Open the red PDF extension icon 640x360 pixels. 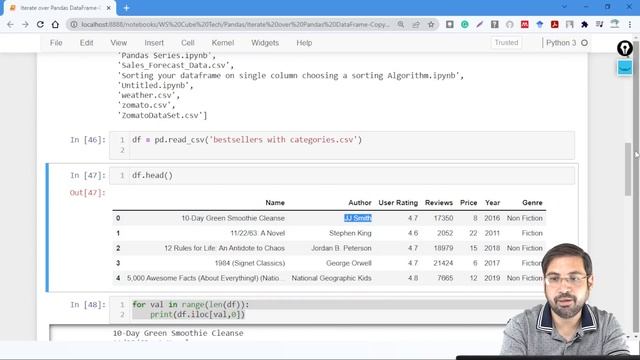(x=554, y=24)
